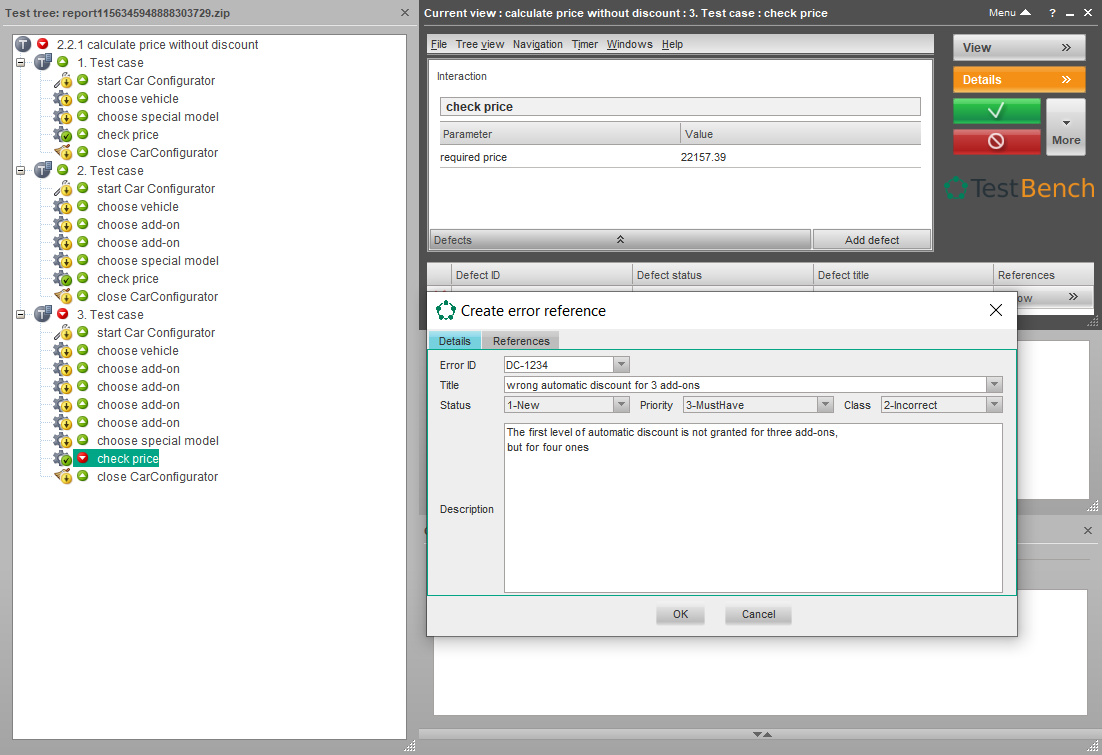Click TestBench logo icon in error dialog title
The height and width of the screenshot is (755, 1102).
coord(446,310)
